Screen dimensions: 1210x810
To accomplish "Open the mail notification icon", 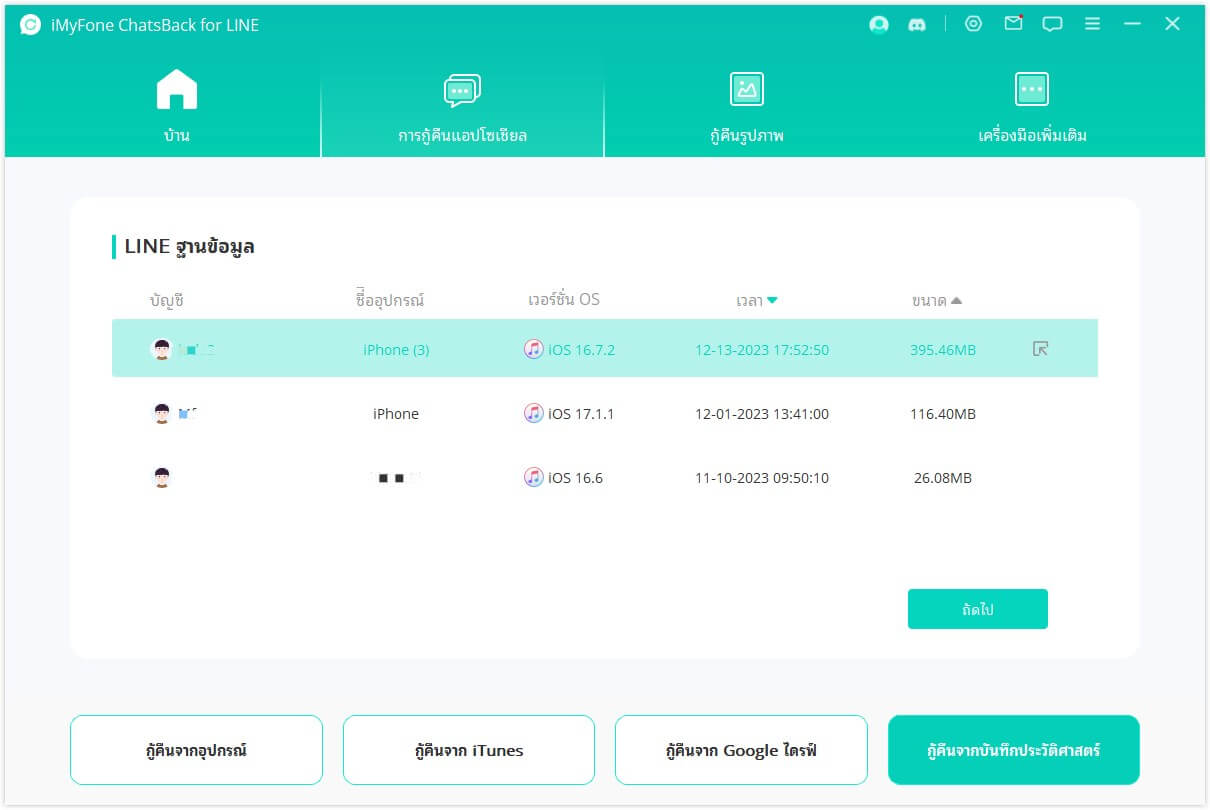I will pos(1014,23).
